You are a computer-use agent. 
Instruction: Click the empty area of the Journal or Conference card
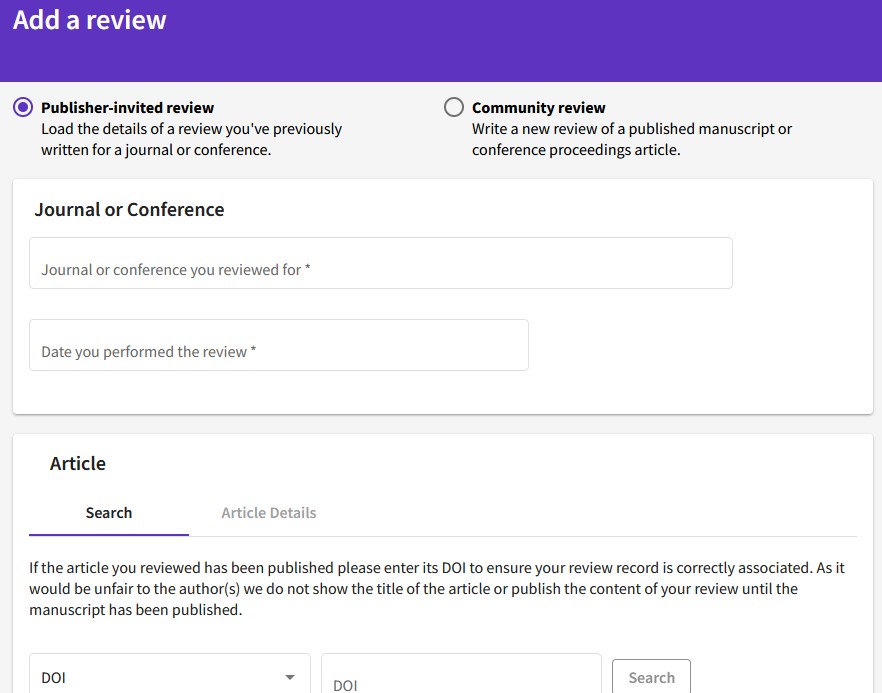point(698,349)
